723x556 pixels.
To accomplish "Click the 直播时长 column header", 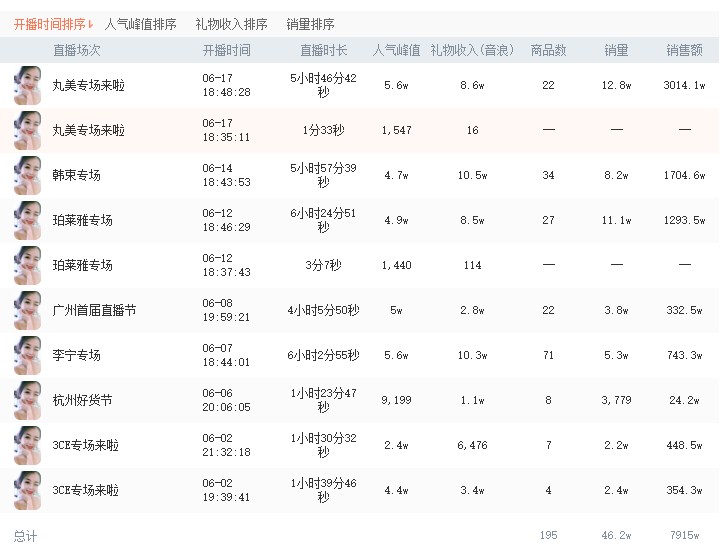I will [323, 50].
